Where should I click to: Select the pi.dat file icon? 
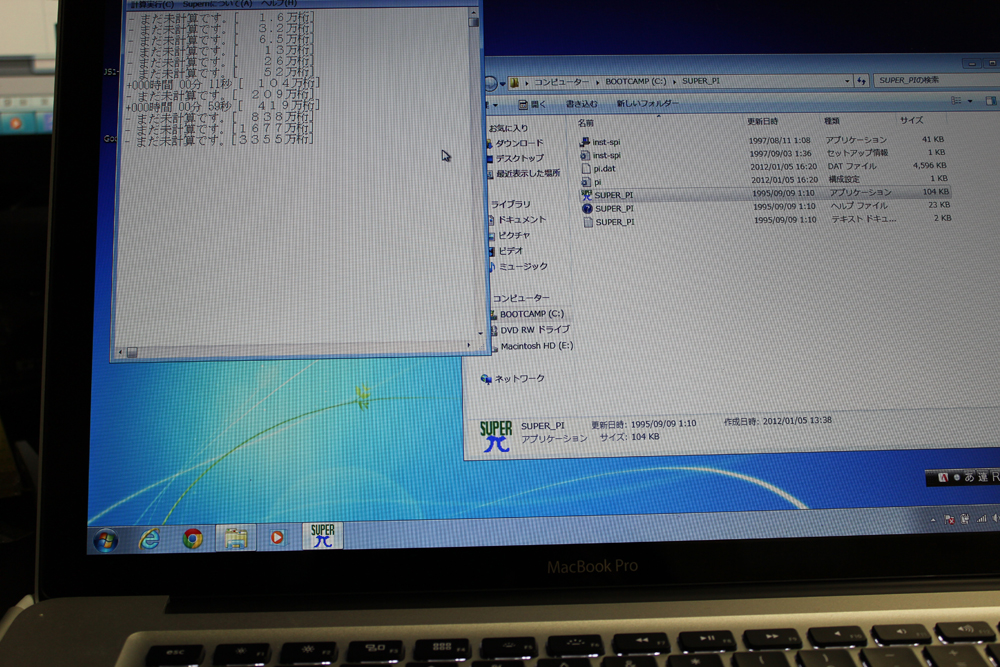tap(585, 168)
